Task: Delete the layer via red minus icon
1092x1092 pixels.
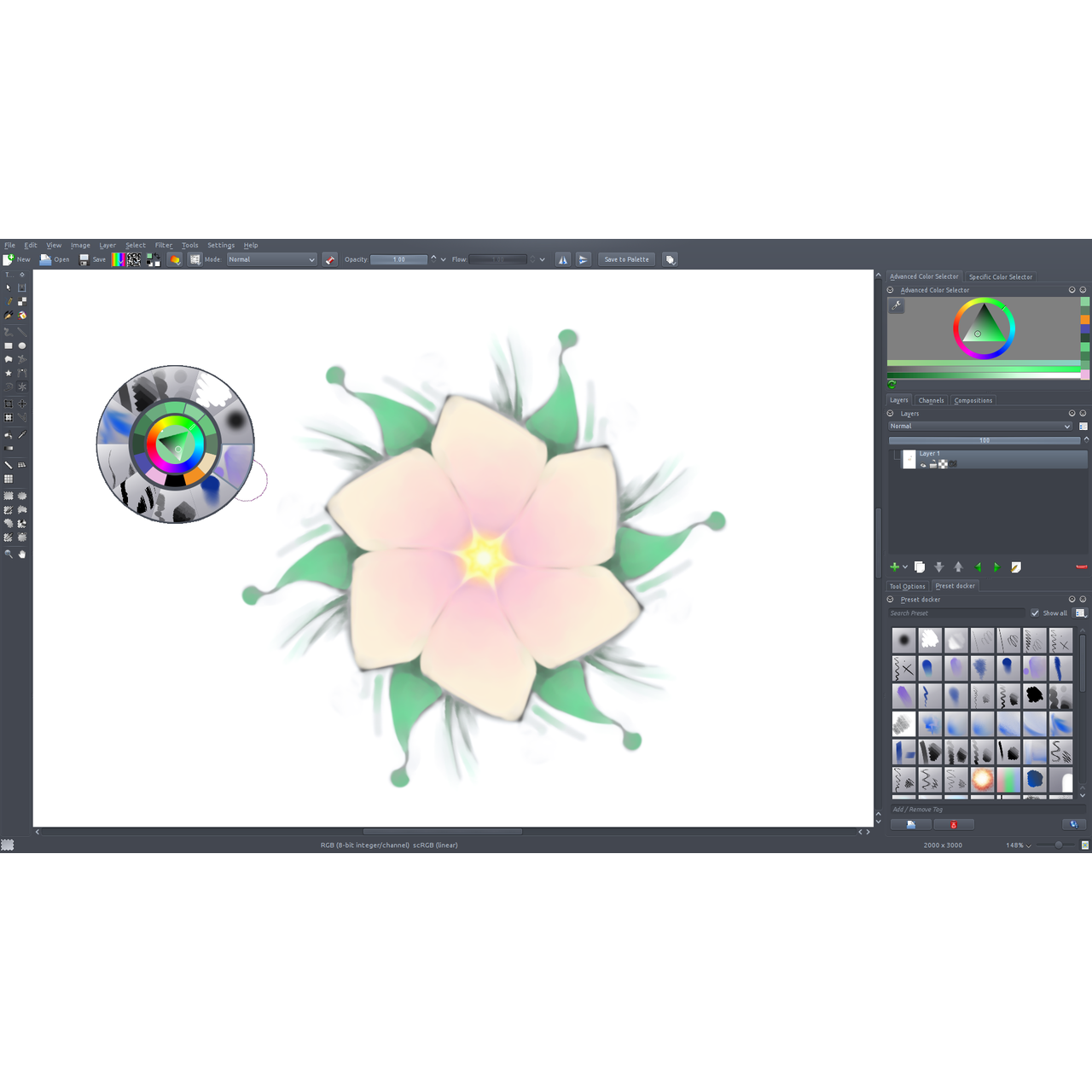Action: (1081, 566)
